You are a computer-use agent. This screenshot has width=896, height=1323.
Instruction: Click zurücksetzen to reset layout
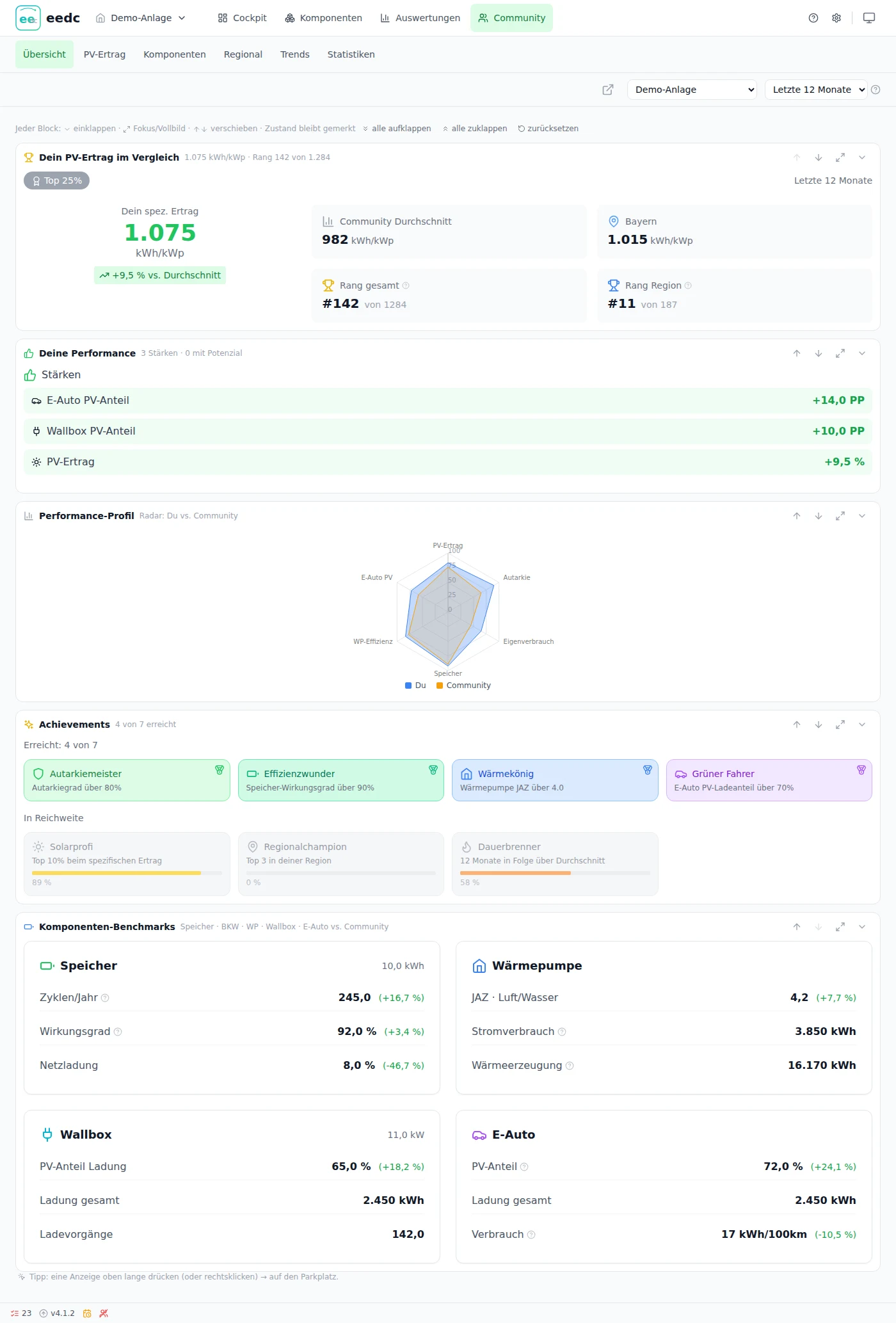click(x=548, y=129)
